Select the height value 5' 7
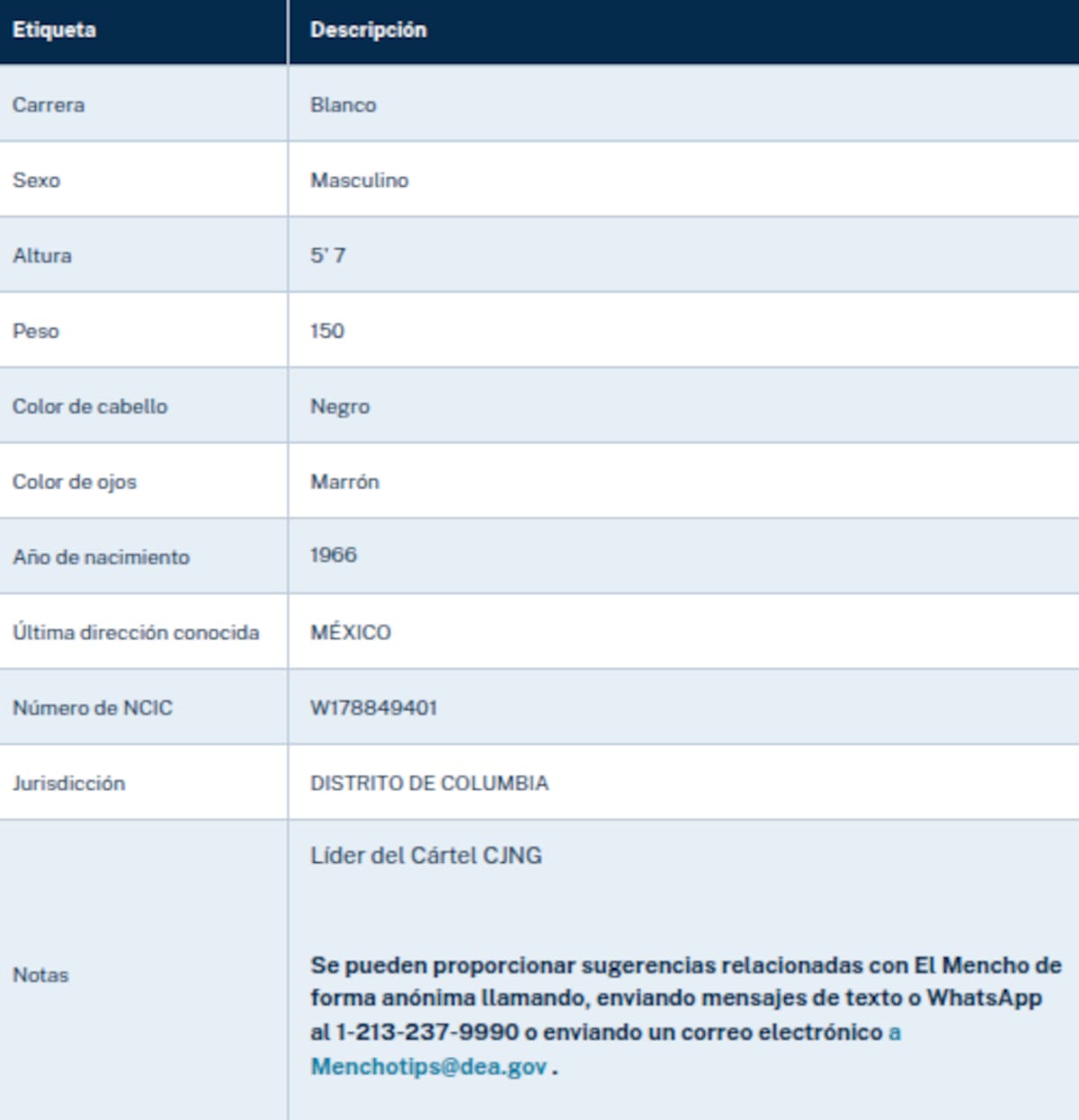 pos(325,253)
